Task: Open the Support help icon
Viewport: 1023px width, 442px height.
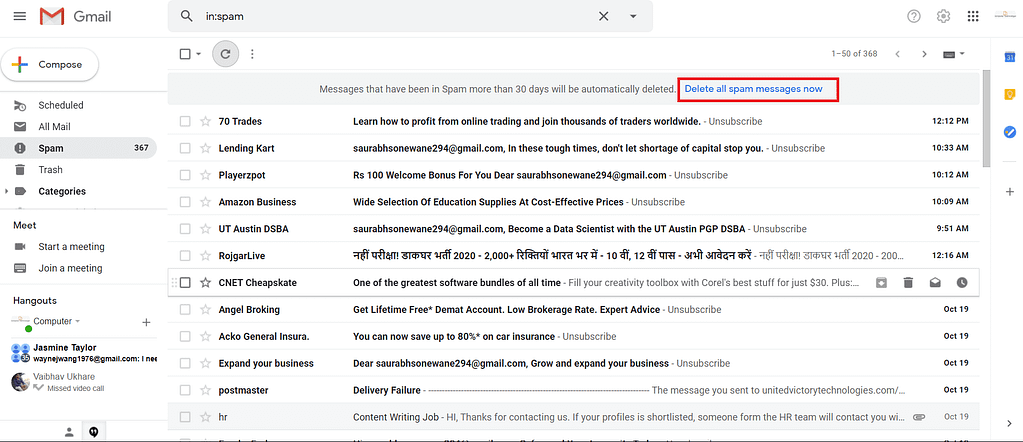Action: pyautogui.click(x=914, y=16)
